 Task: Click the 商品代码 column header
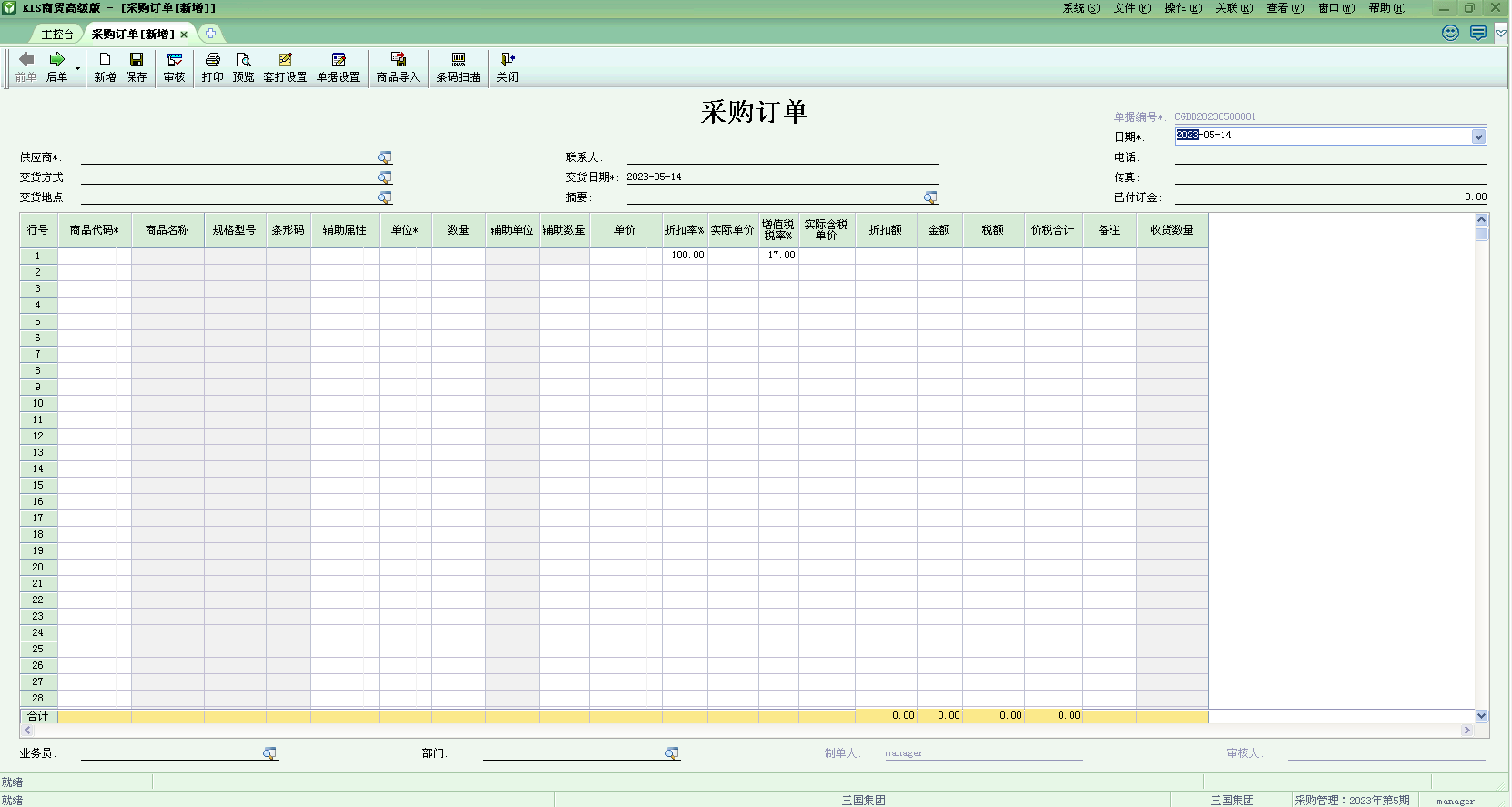(x=95, y=230)
